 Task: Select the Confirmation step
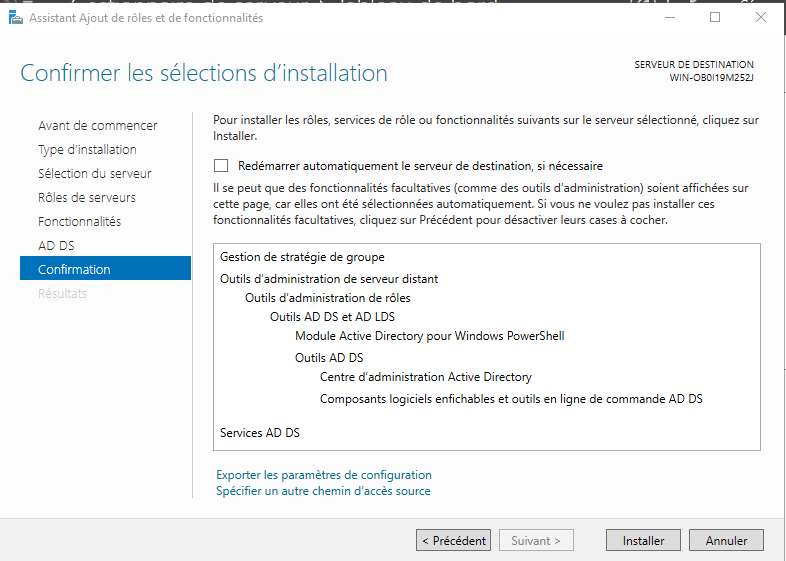pos(74,269)
